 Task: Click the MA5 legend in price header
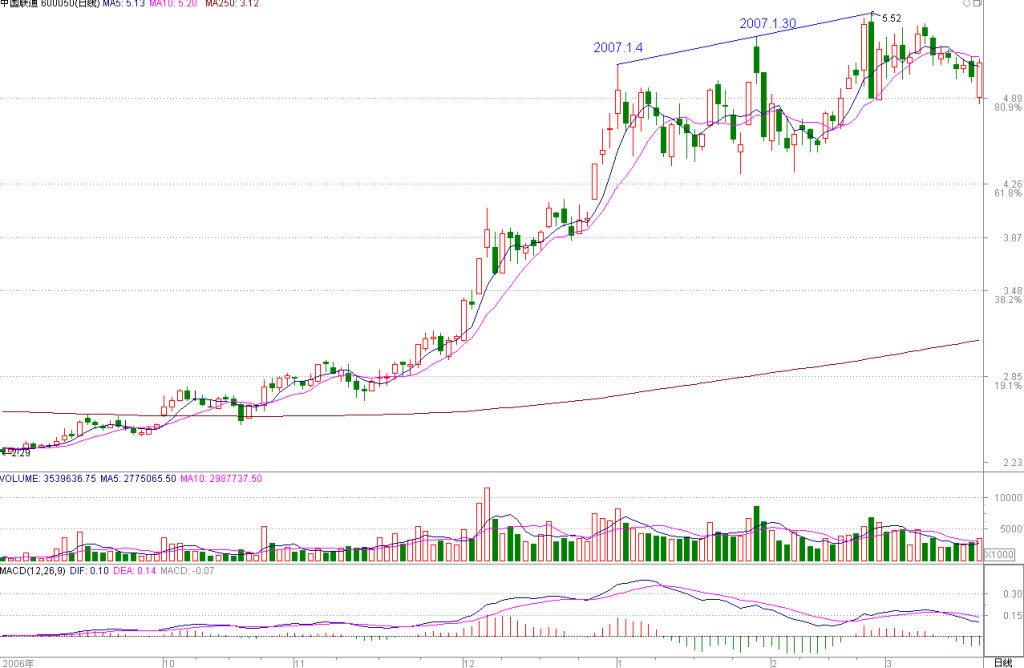(123, 3)
